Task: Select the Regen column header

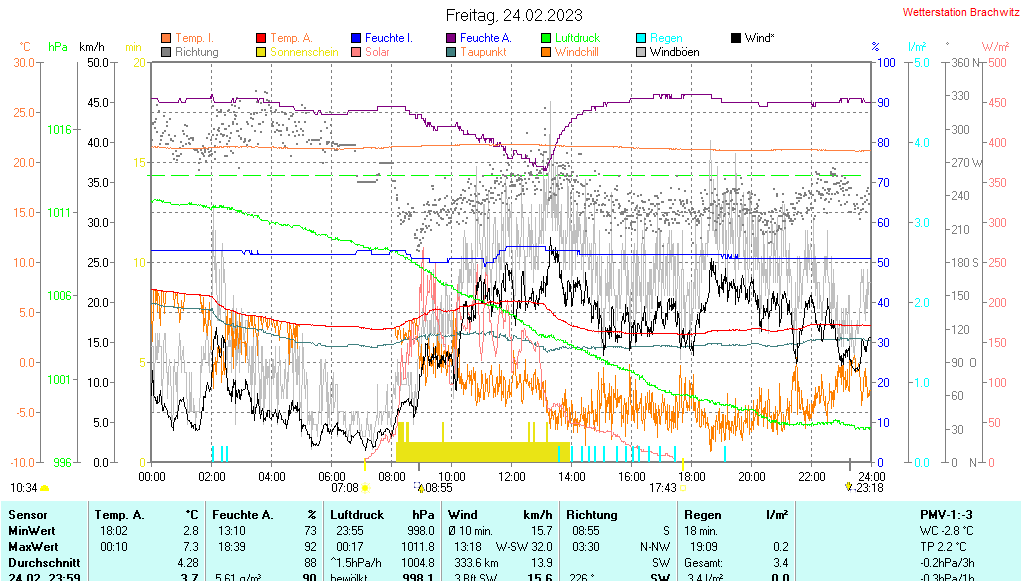Action: click(703, 514)
